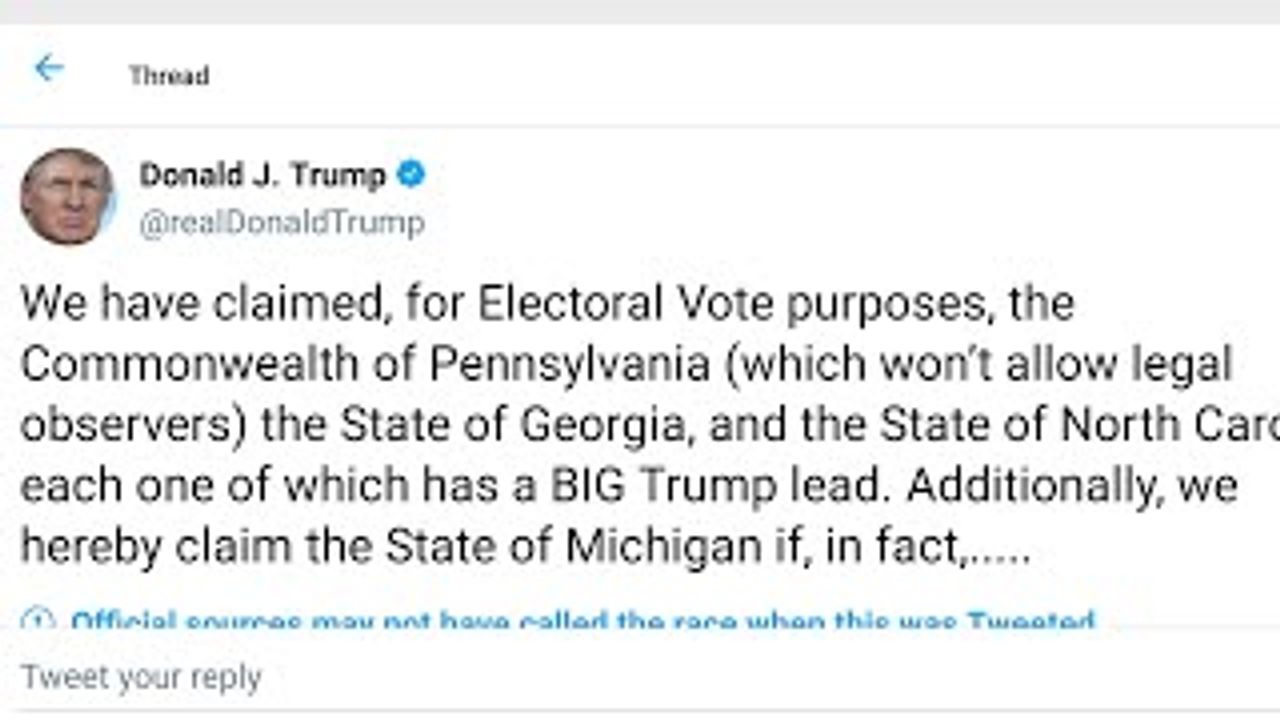Click the blue verified badge
The image size is (1280, 720).
coord(410,175)
